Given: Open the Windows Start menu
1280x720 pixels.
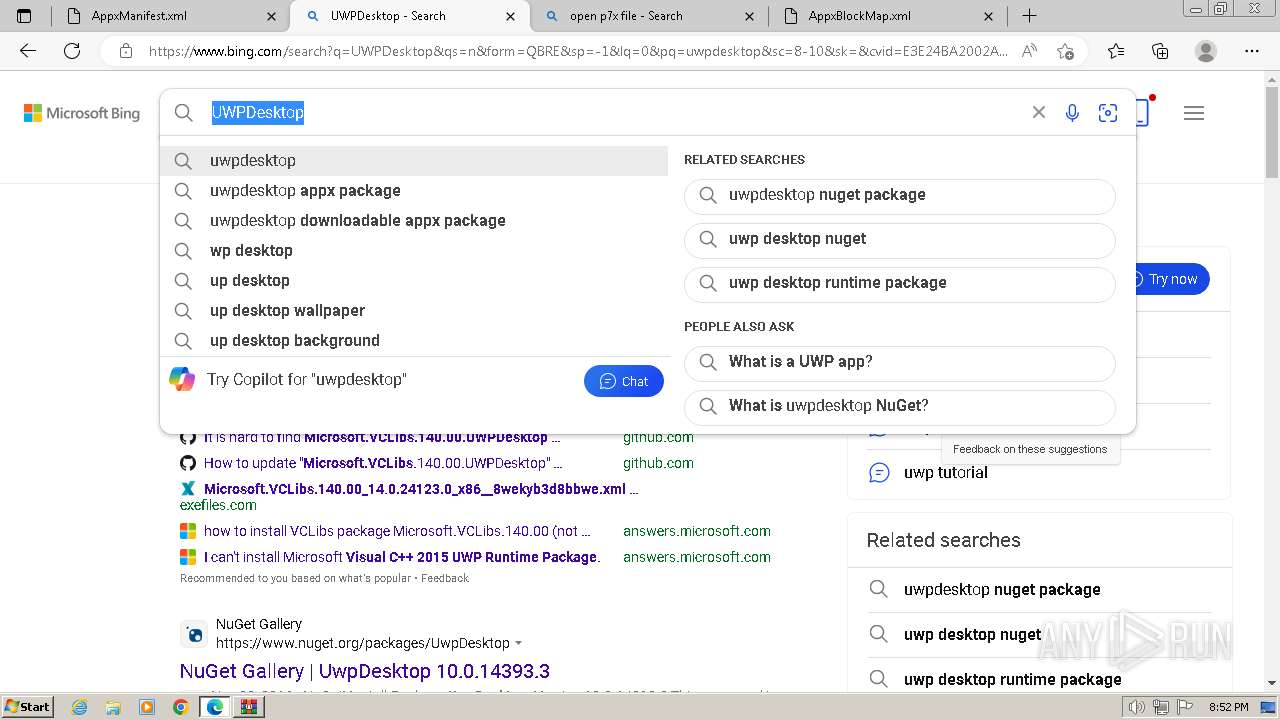Looking at the screenshot, I should 27,707.
